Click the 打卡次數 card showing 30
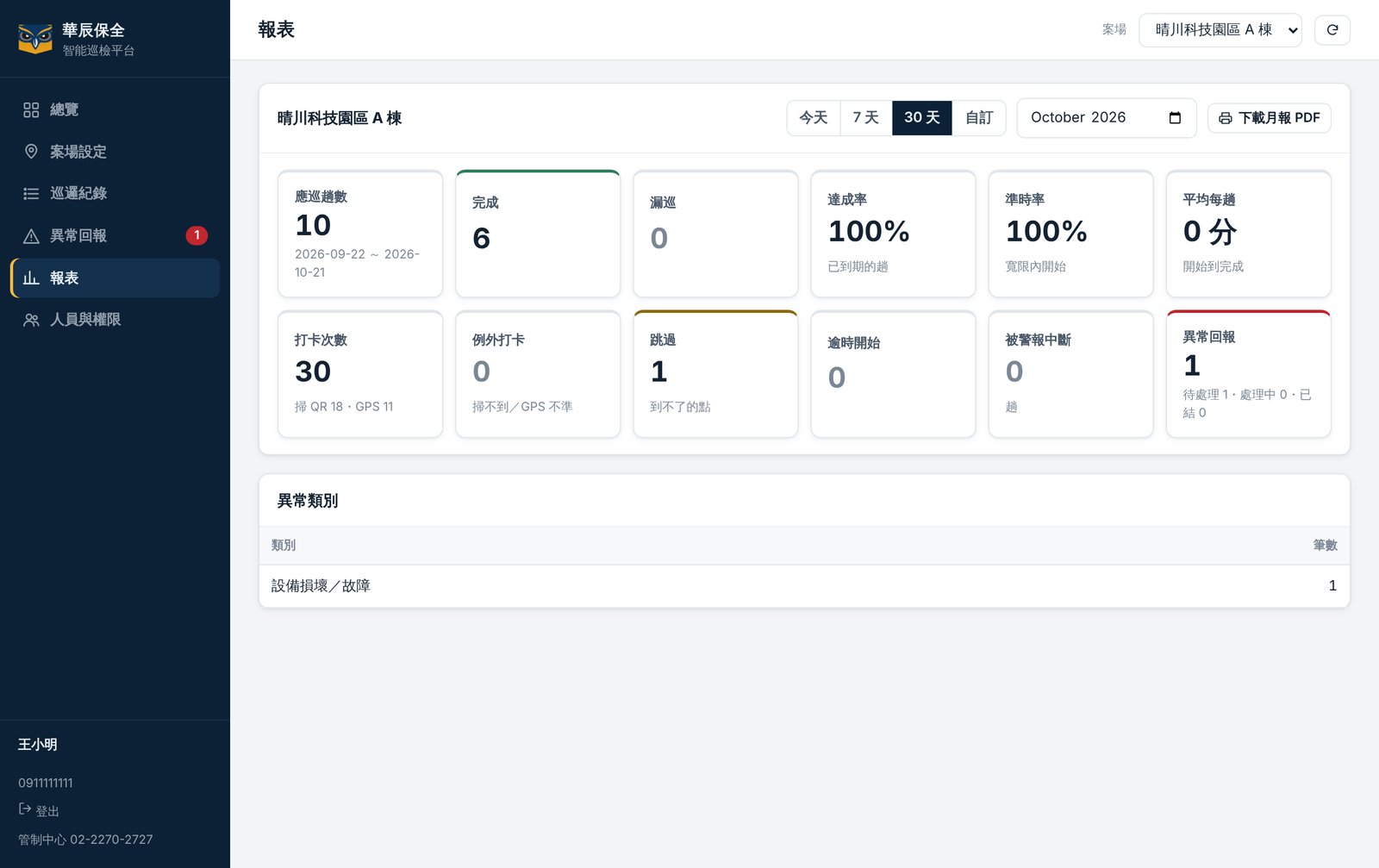This screenshot has height=868, width=1379. tap(360, 374)
